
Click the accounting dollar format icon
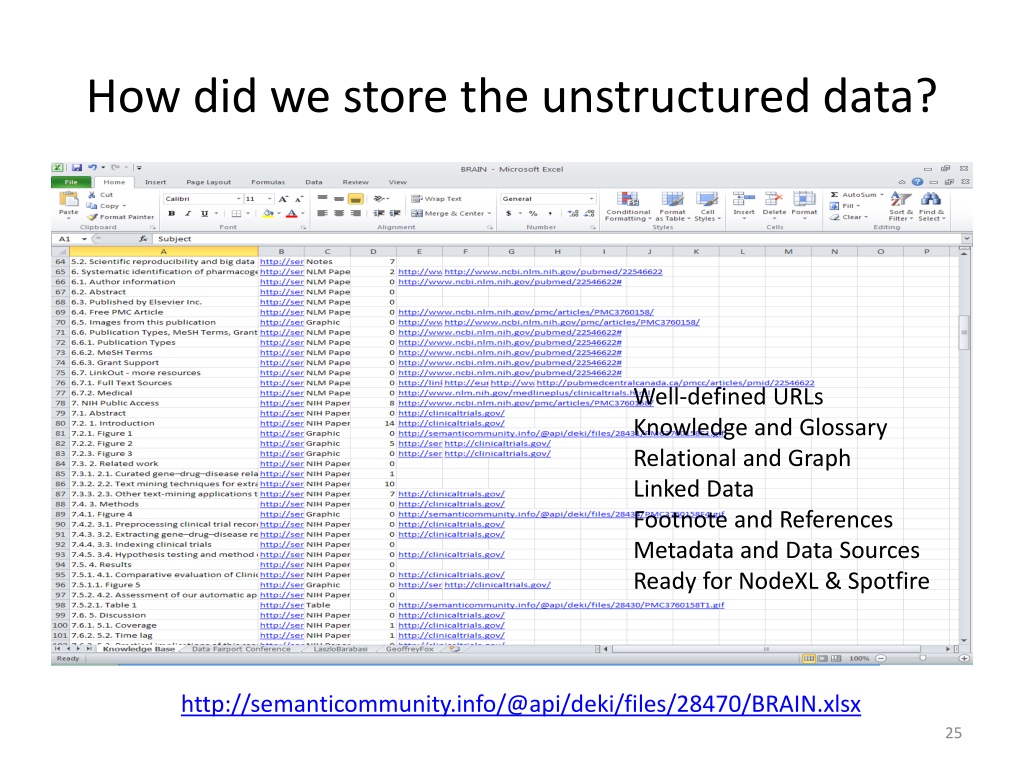coord(509,213)
